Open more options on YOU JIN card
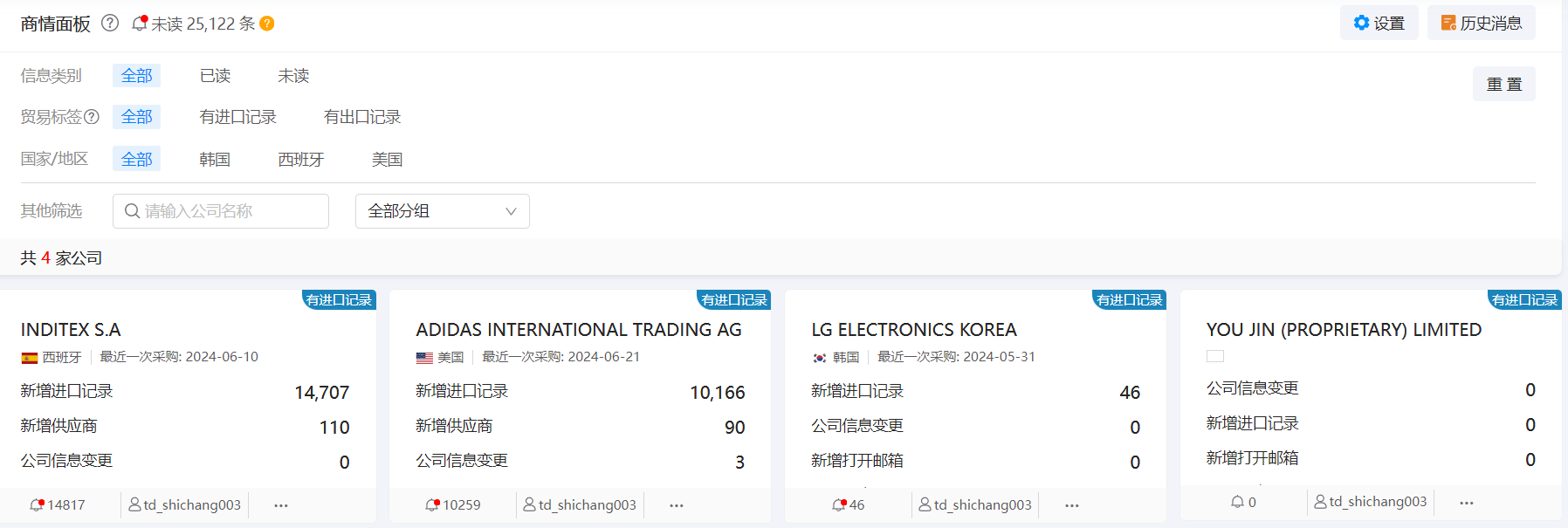1568x528 pixels. (1467, 503)
